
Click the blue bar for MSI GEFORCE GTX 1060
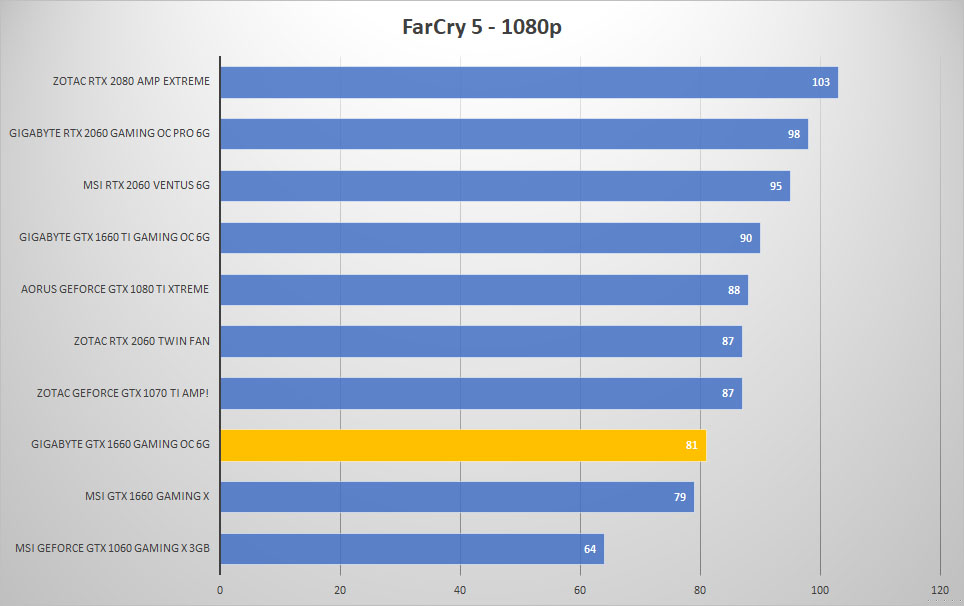[x=413, y=549]
